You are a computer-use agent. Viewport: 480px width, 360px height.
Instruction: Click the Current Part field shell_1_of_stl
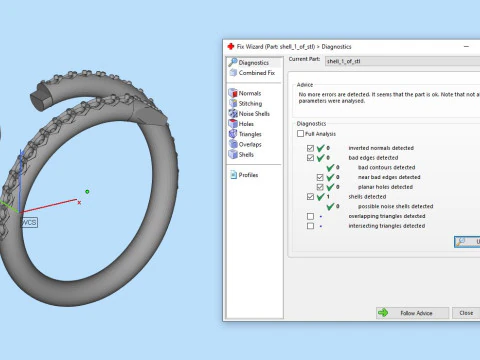(x=403, y=61)
